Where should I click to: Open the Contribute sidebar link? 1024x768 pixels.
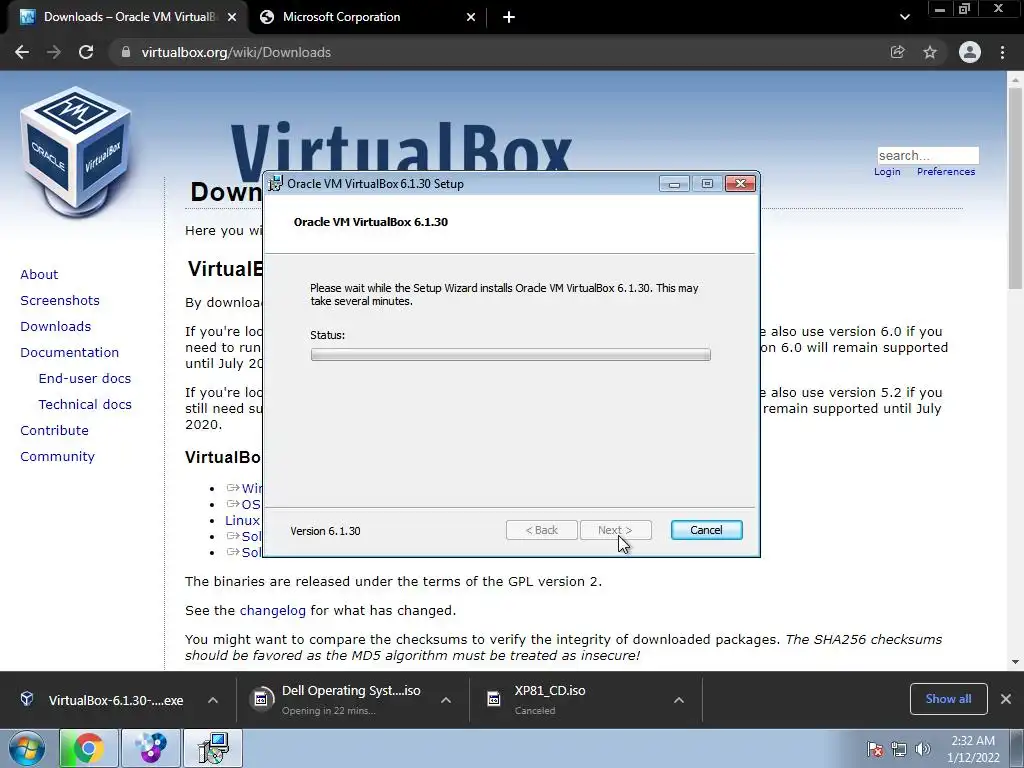(x=54, y=431)
